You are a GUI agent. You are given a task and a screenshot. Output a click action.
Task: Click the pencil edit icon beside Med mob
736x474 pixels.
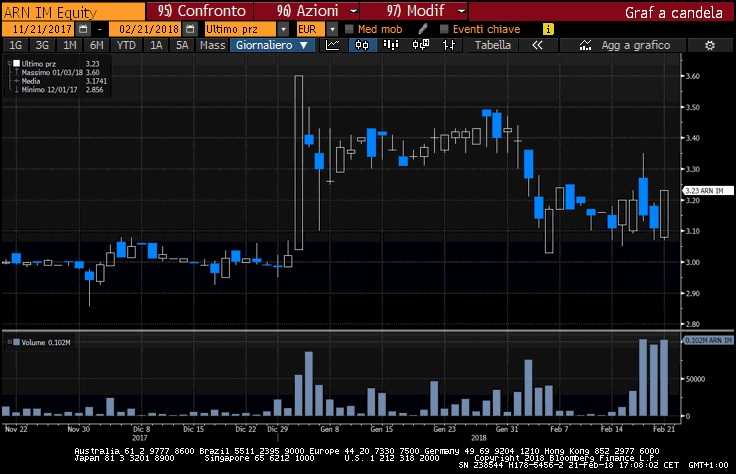(422, 29)
